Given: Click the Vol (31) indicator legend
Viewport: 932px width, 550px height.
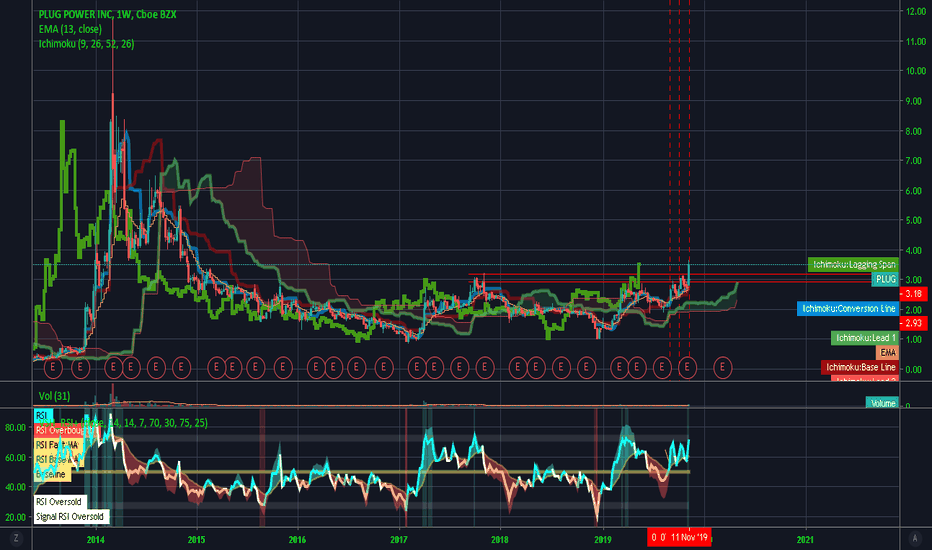Looking at the screenshot, I should tap(54, 395).
